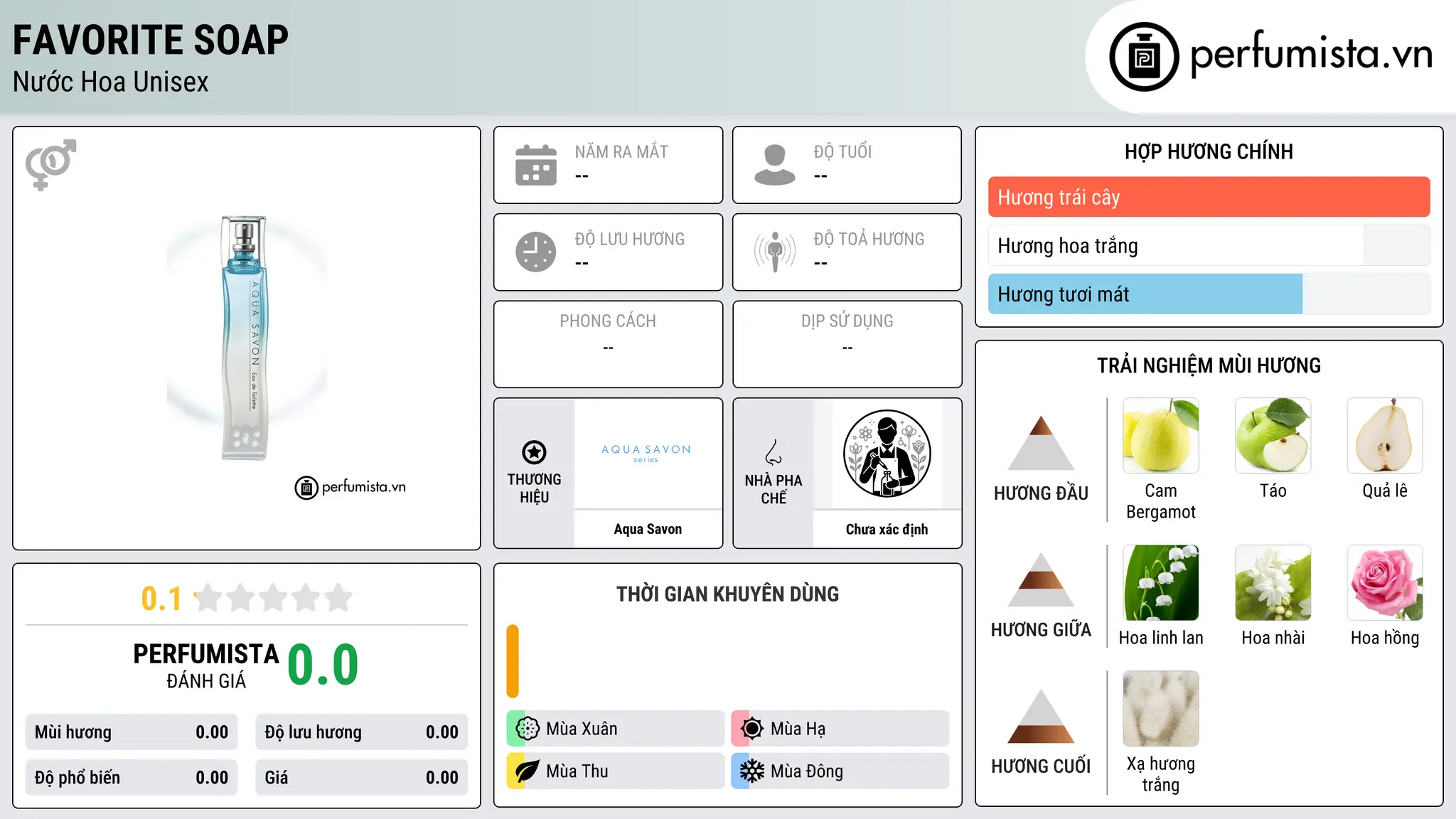Viewport: 1456px width, 819px height.
Task: Click the PHONG CÁCH label
Action: 608,321
